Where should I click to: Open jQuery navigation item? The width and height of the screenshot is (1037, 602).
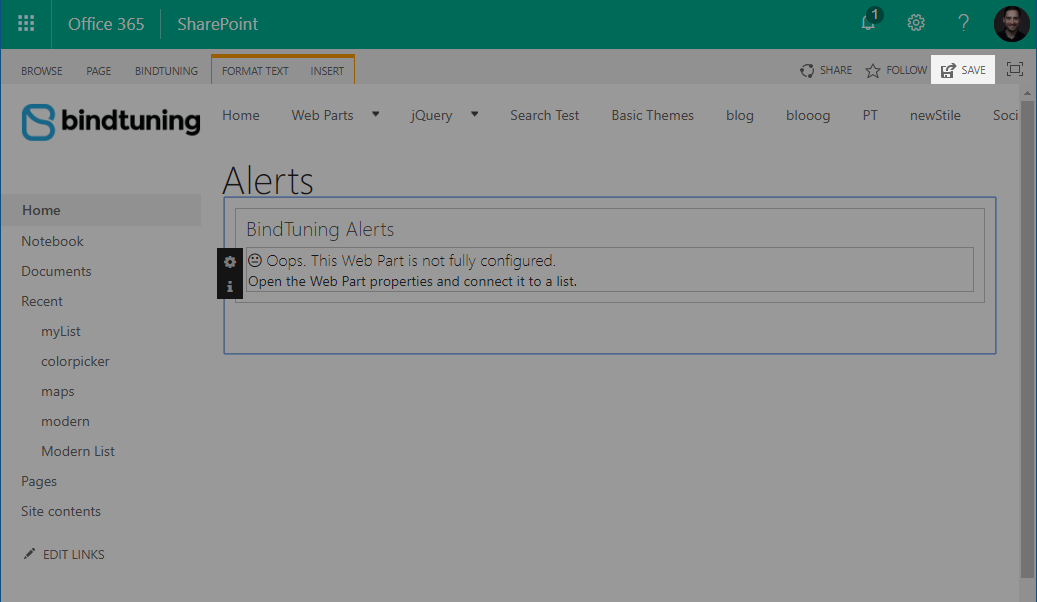tap(431, 115)
